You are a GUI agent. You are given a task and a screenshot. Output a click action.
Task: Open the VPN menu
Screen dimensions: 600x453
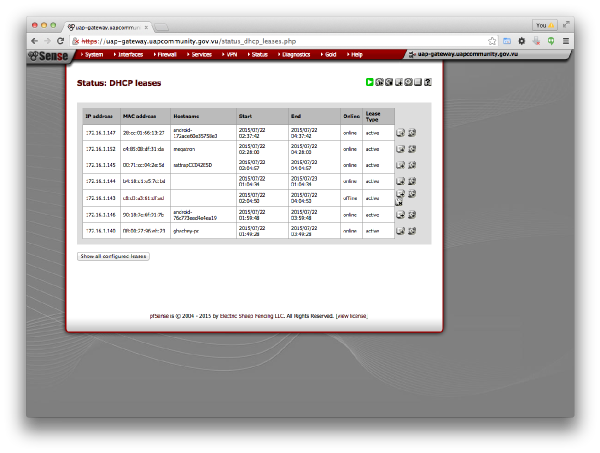(230, 55)
